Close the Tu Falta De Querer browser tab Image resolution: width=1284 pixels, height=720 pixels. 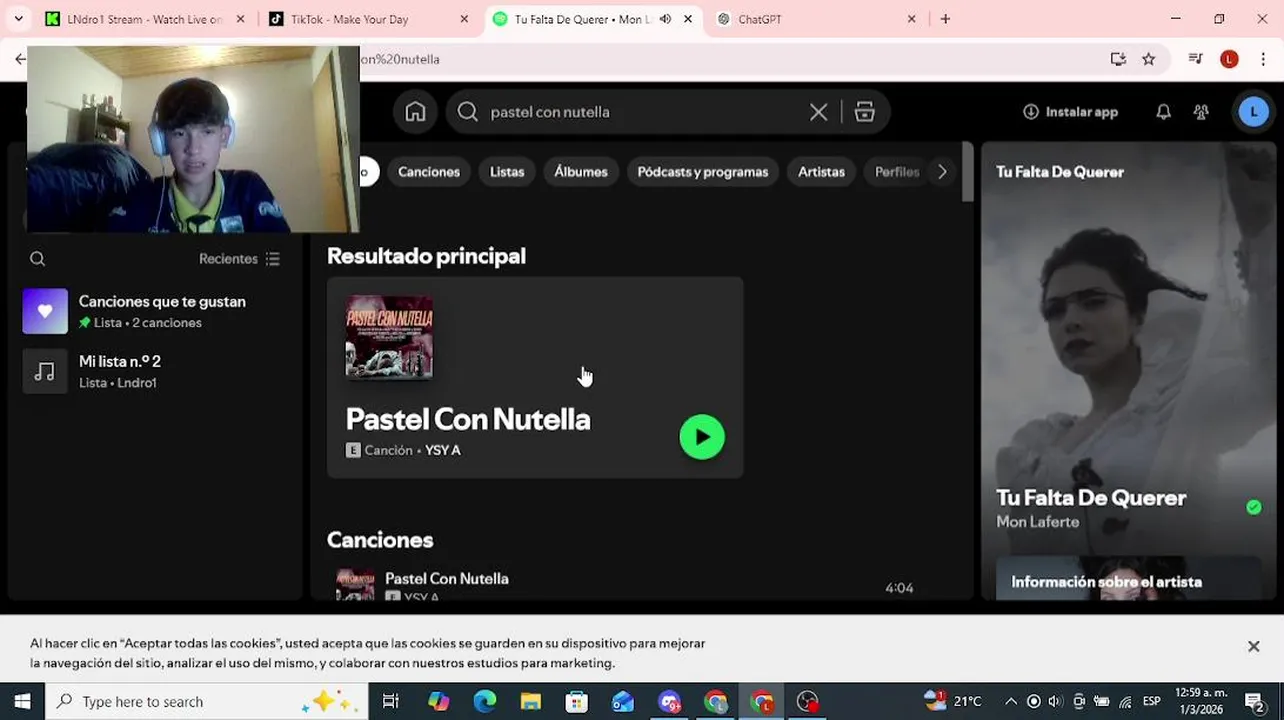click(x=688, y=19)
